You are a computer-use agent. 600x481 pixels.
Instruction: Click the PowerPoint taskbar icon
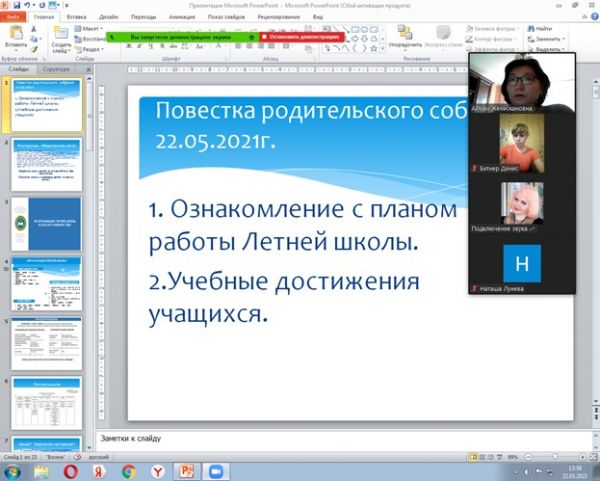coord(185,470)
